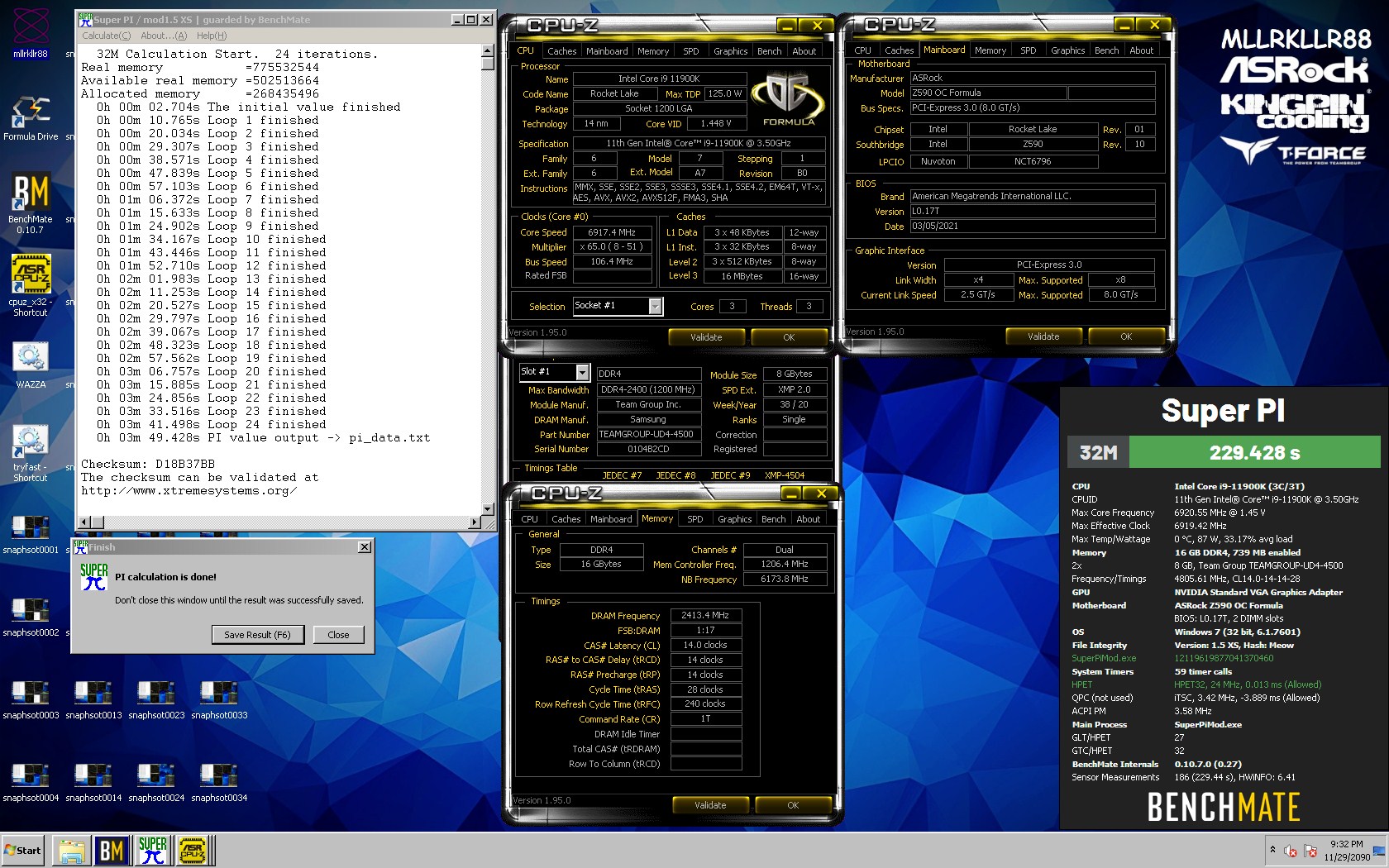Click the DRAM Frequency 2413.4 MHz value
The image size is (1389, 868).
pos(705,616)
